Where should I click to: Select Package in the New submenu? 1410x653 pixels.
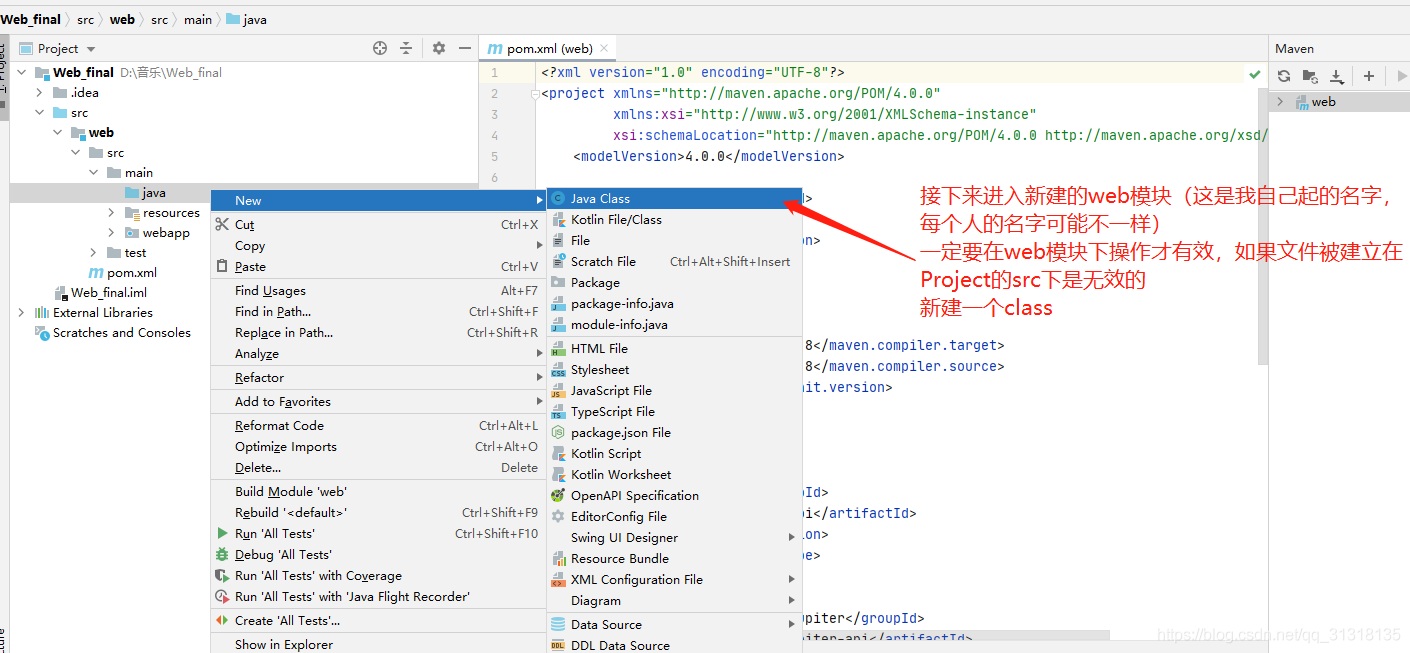coord(595,282)
